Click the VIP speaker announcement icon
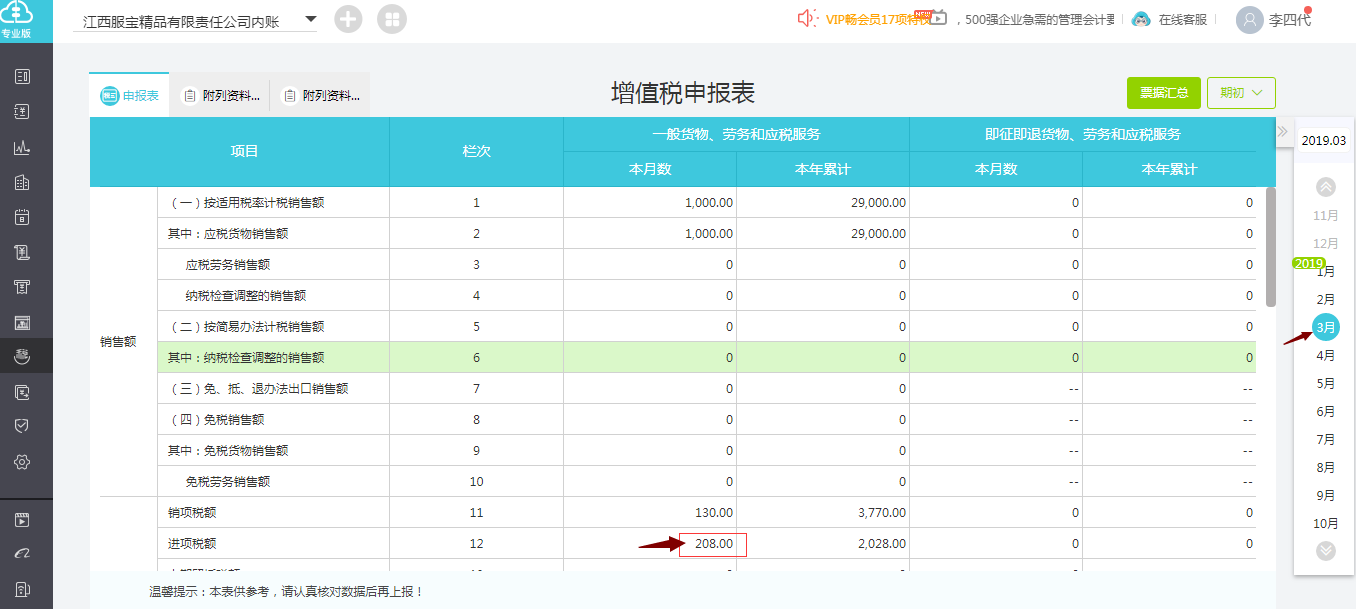The height and width of the screenshot is (609, 1356). (x=807, y=19)
